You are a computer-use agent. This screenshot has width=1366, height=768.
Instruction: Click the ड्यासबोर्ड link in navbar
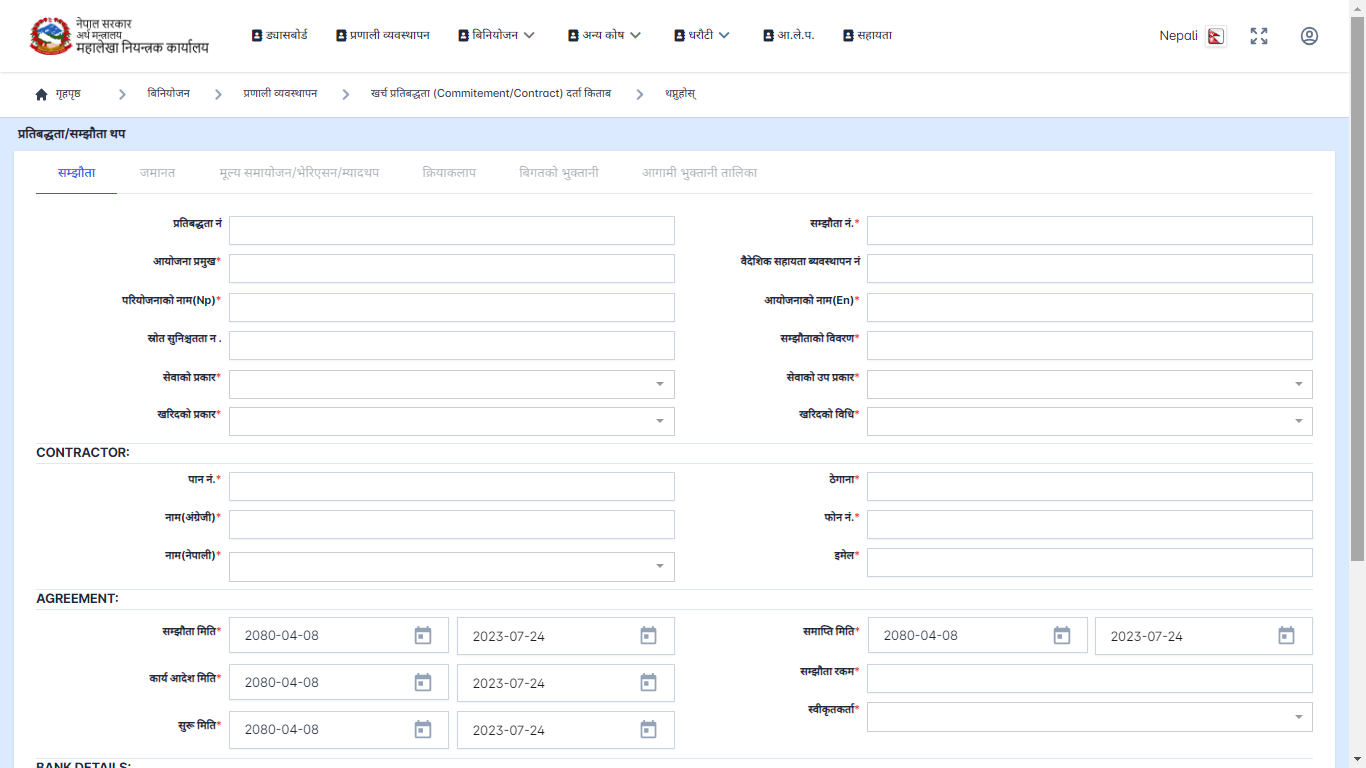point(279,35)
